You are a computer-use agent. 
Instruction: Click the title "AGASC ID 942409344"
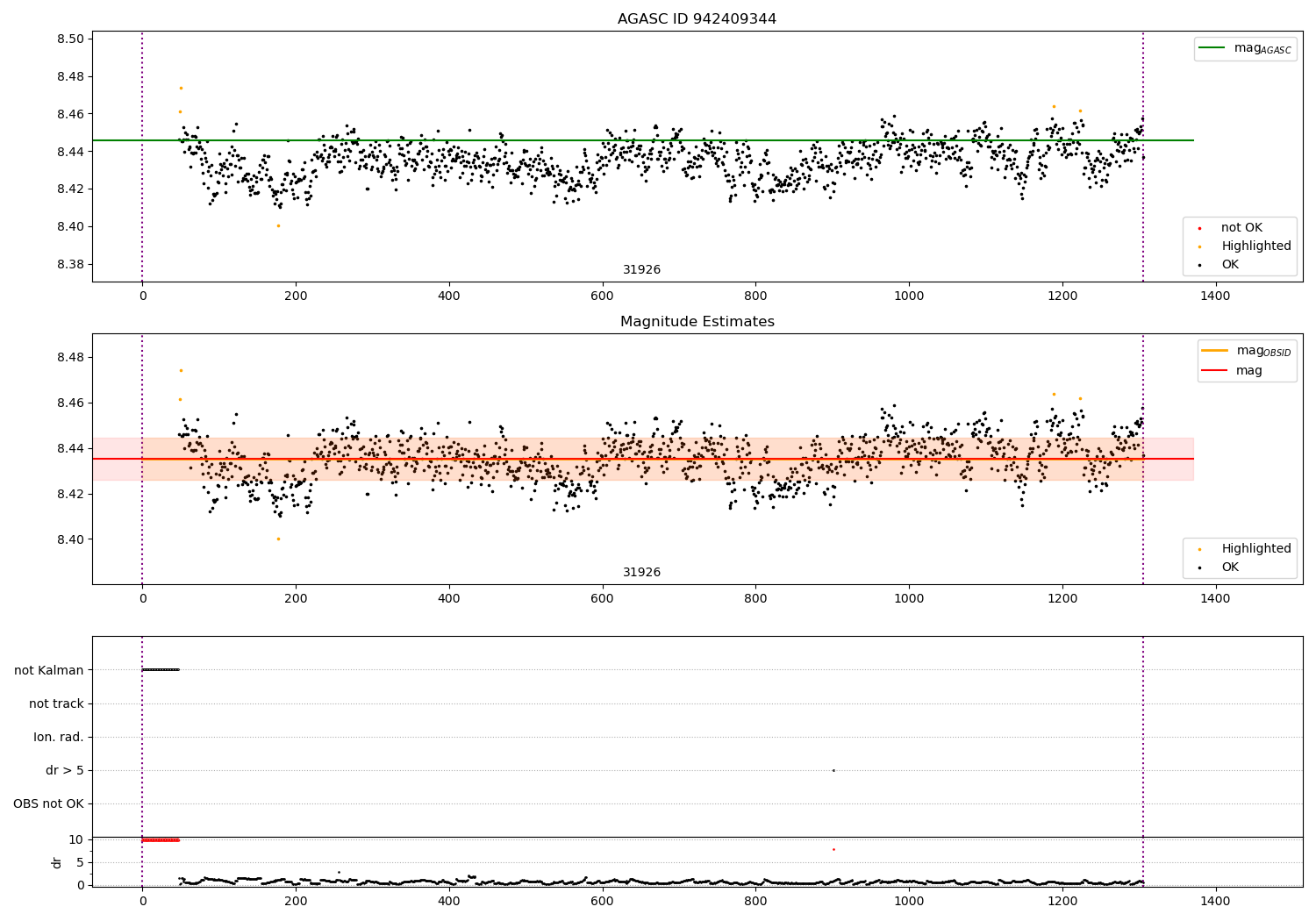tap(697, 19)
